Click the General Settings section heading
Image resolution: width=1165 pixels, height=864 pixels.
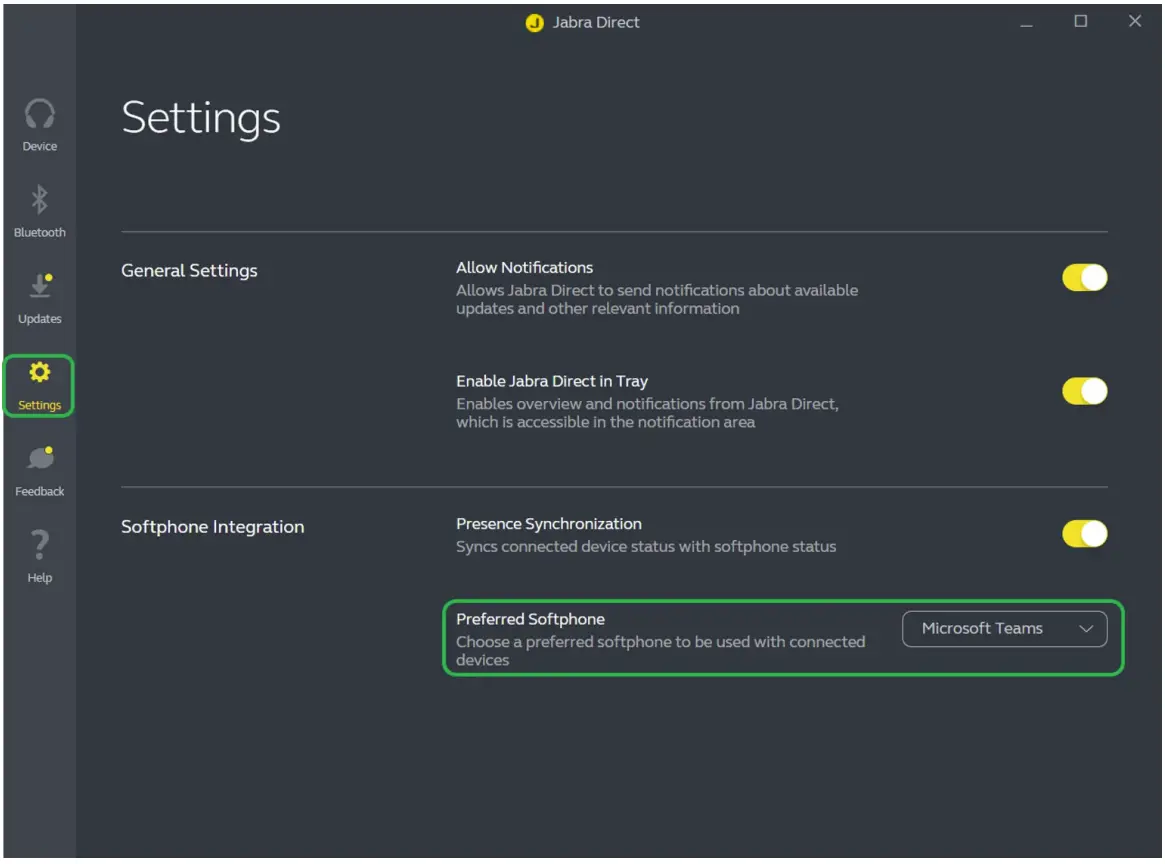(x=189, y=271)
